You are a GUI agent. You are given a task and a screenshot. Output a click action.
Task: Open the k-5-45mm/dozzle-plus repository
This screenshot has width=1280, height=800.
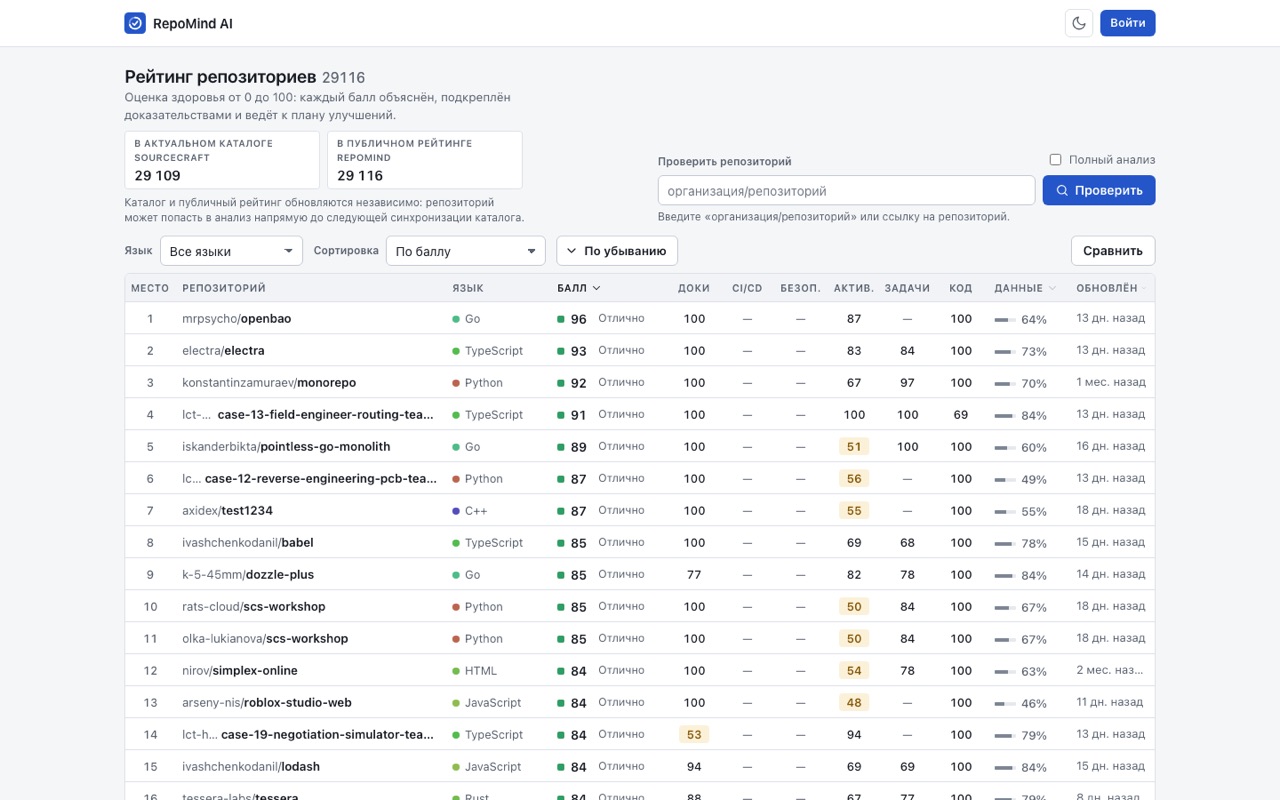pos(248,575)
